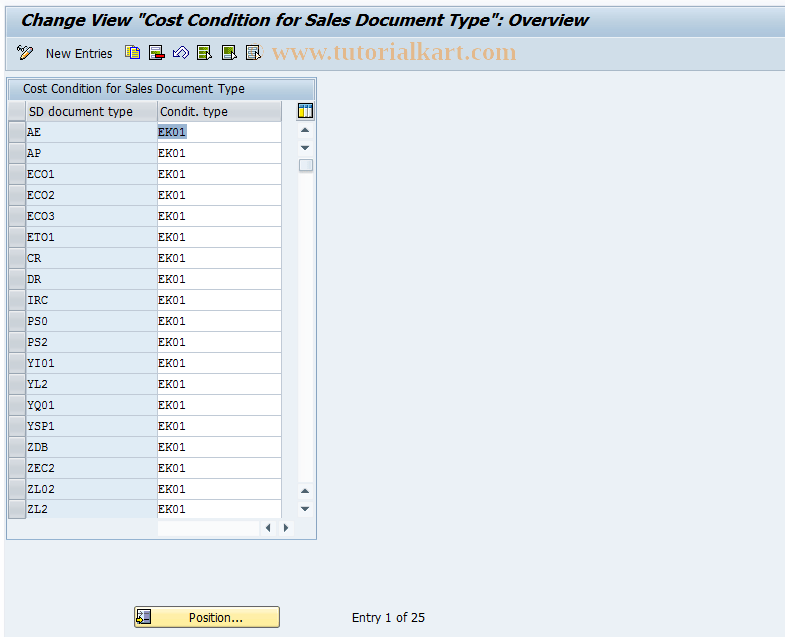Click the condition type field for AP
Screen dimensions: 785x637
(x=219, y=153)
